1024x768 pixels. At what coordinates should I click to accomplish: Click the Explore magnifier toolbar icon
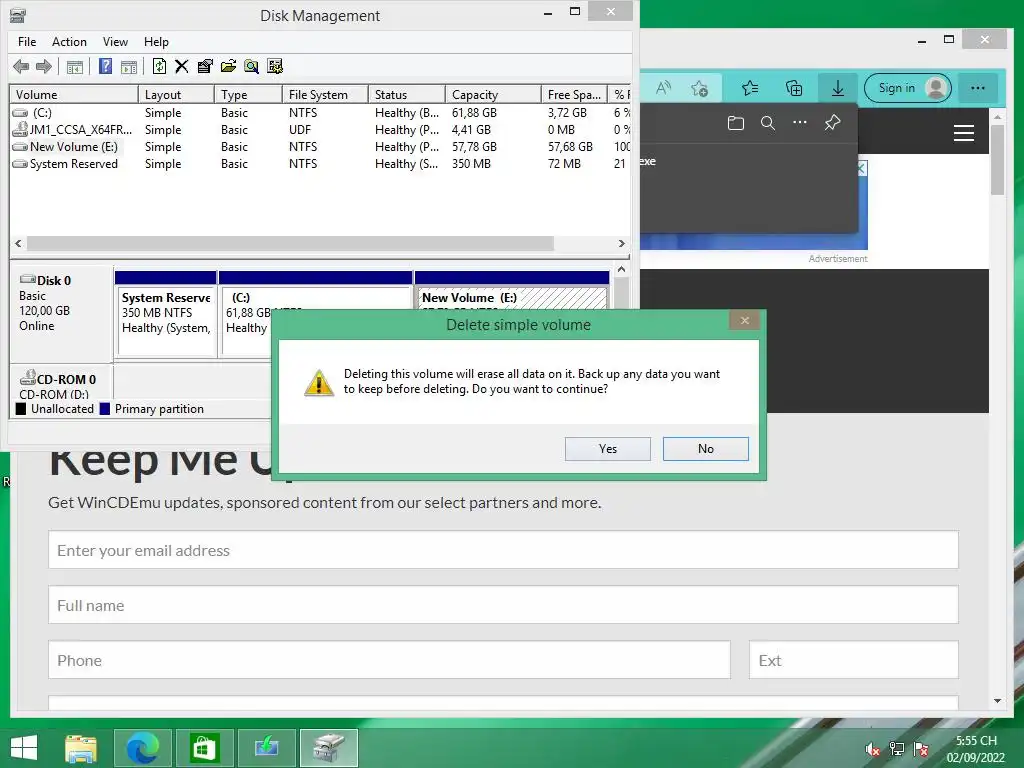[x=251, y=66]
